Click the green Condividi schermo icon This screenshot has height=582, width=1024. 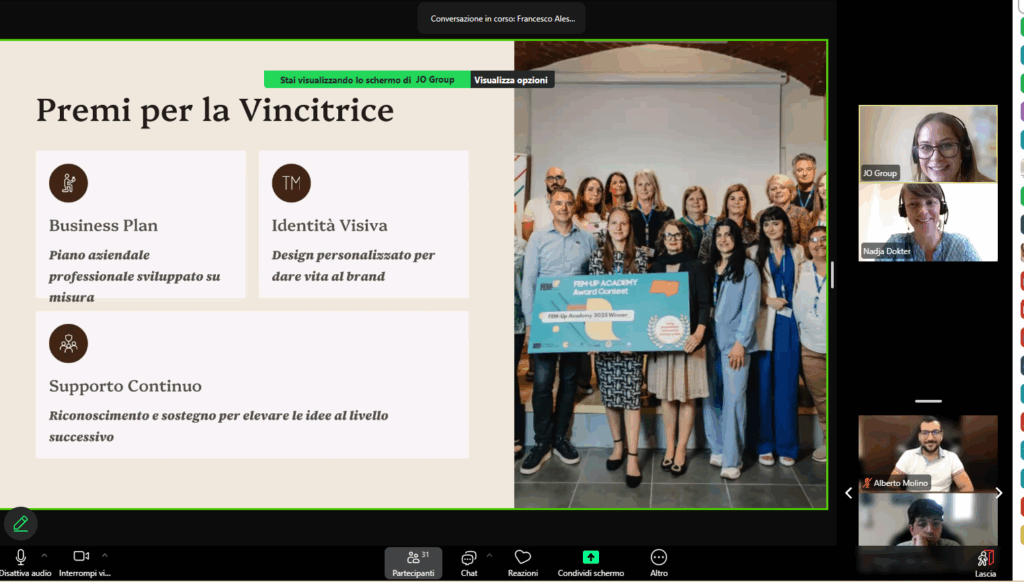[x=590, y=557]
